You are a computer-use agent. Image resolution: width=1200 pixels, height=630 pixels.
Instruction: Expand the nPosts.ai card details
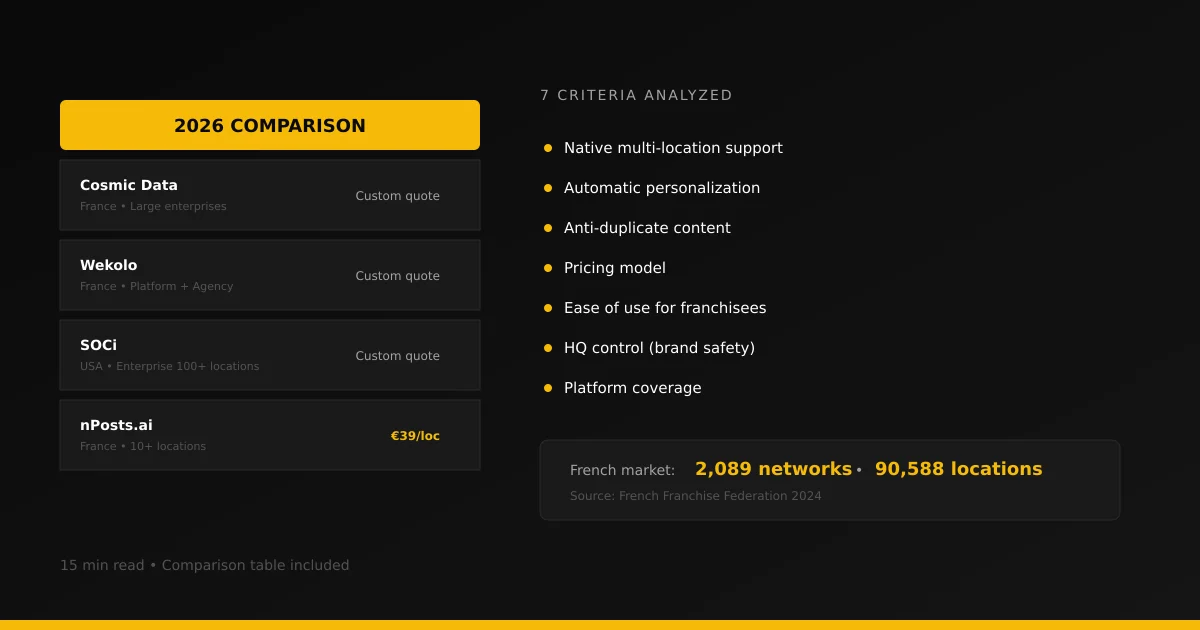(270, 434)
